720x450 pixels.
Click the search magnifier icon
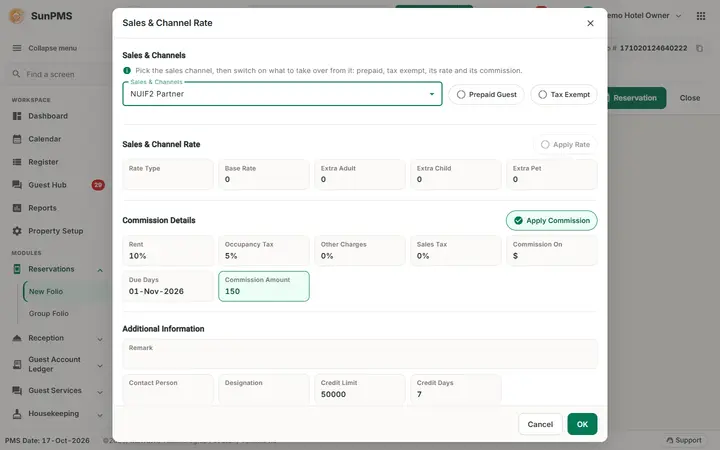(16, 74)
